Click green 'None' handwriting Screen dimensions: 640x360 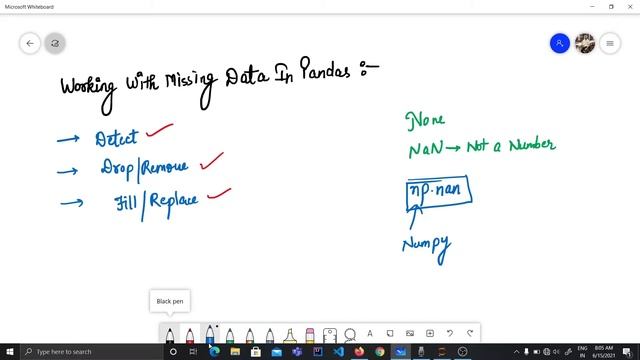[x=425, y=121]
